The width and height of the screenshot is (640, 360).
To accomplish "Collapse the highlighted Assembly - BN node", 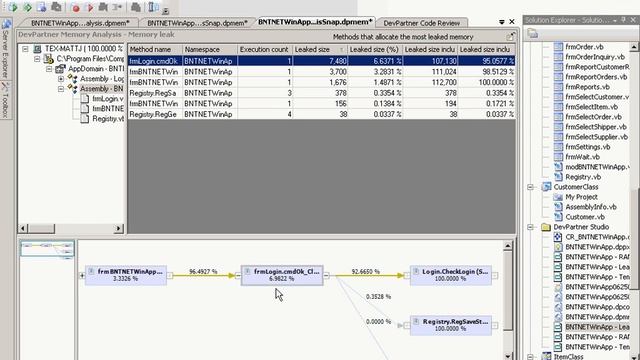I will pos(61,89).
